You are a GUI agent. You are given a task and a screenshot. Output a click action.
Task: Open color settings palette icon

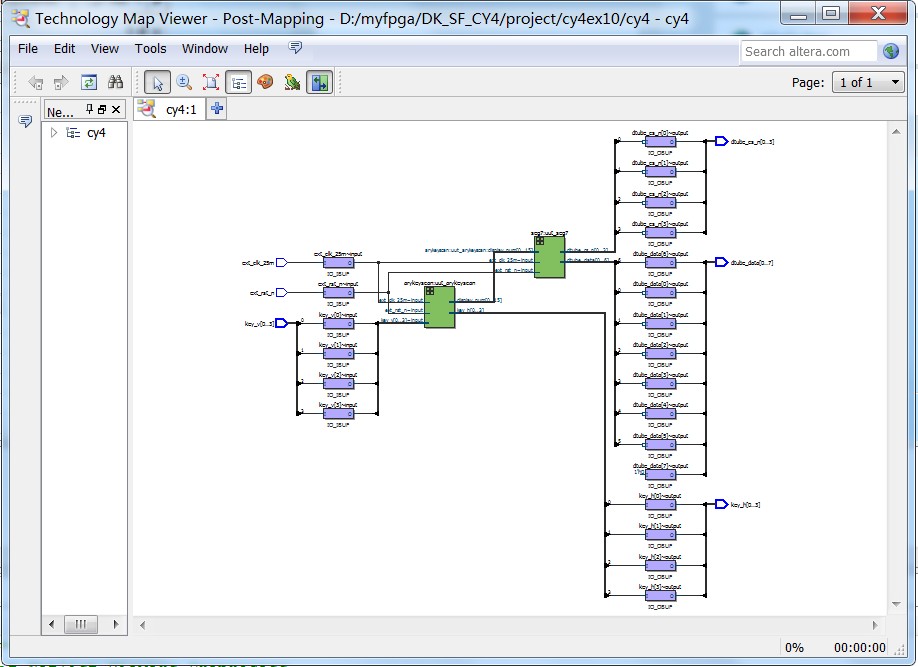click(x=265, y=83)
